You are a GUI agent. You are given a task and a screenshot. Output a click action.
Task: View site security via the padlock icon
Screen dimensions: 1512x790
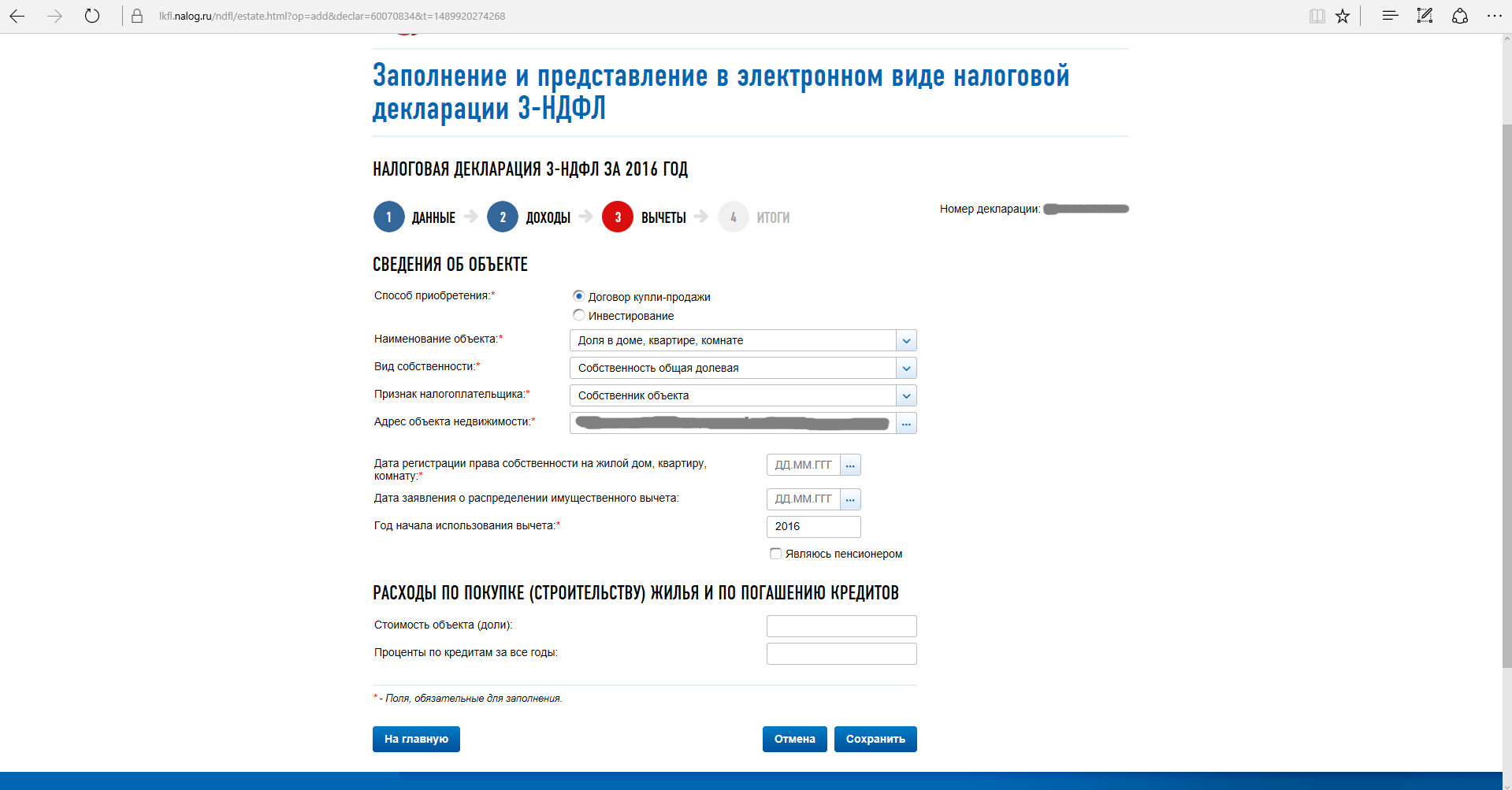[137, 16]
